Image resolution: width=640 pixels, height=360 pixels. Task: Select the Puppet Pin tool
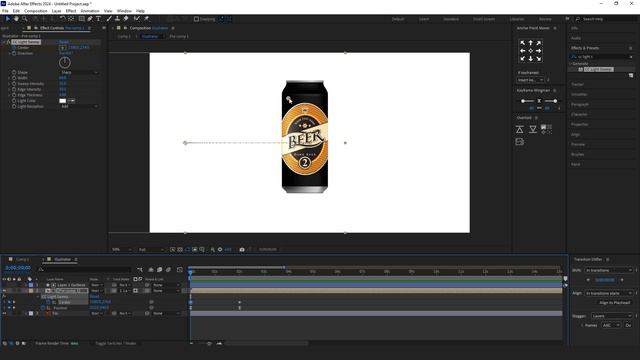(146, 19)
